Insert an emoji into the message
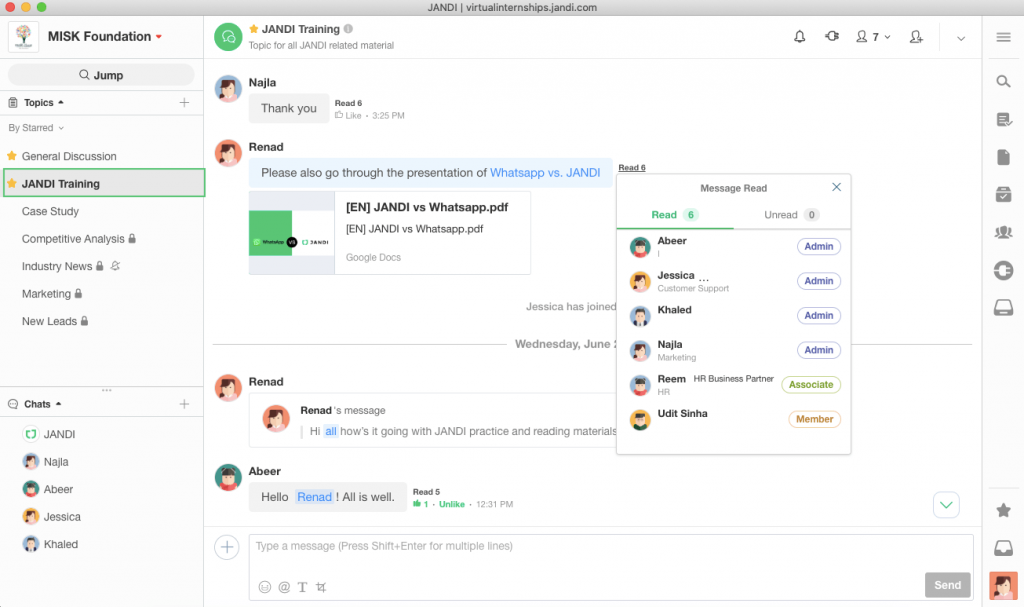 pyautogui.click(x=265, y=587)
